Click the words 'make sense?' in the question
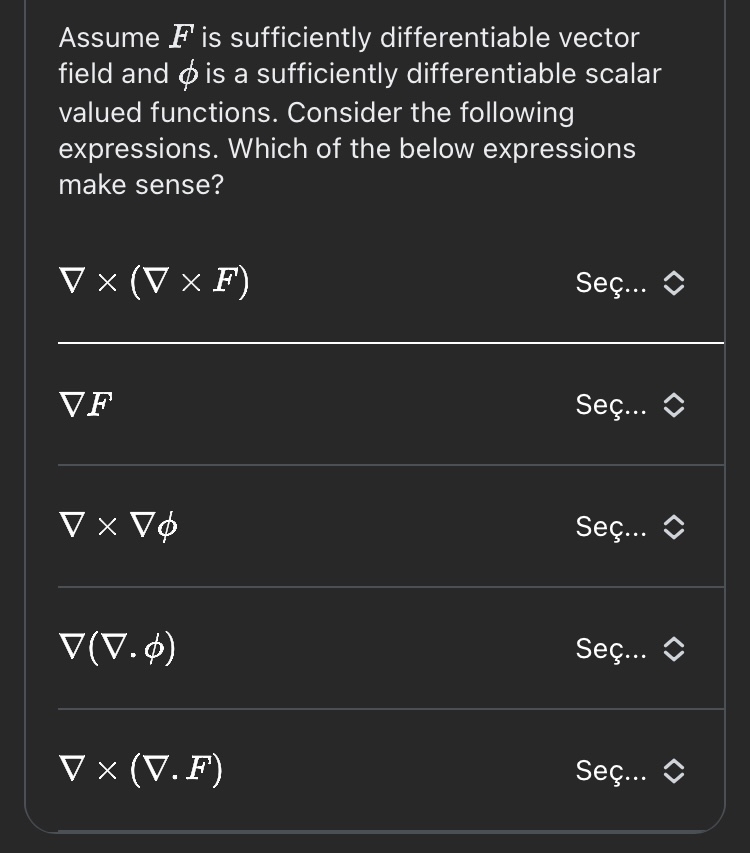 [141, 185]
